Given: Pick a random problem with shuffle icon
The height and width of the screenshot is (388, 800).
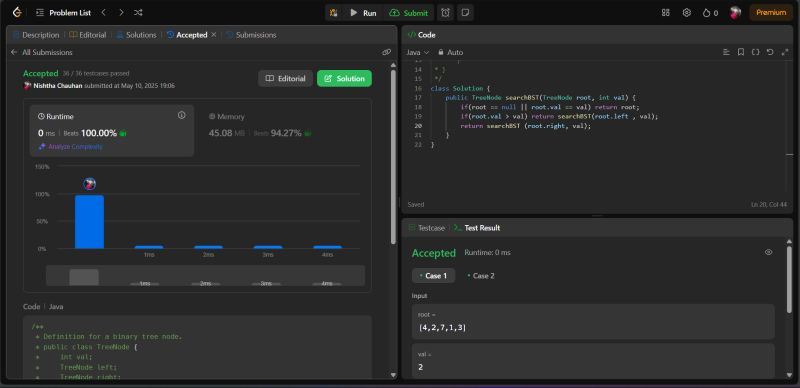Looking at the screenshot, I should click(138, 12).
